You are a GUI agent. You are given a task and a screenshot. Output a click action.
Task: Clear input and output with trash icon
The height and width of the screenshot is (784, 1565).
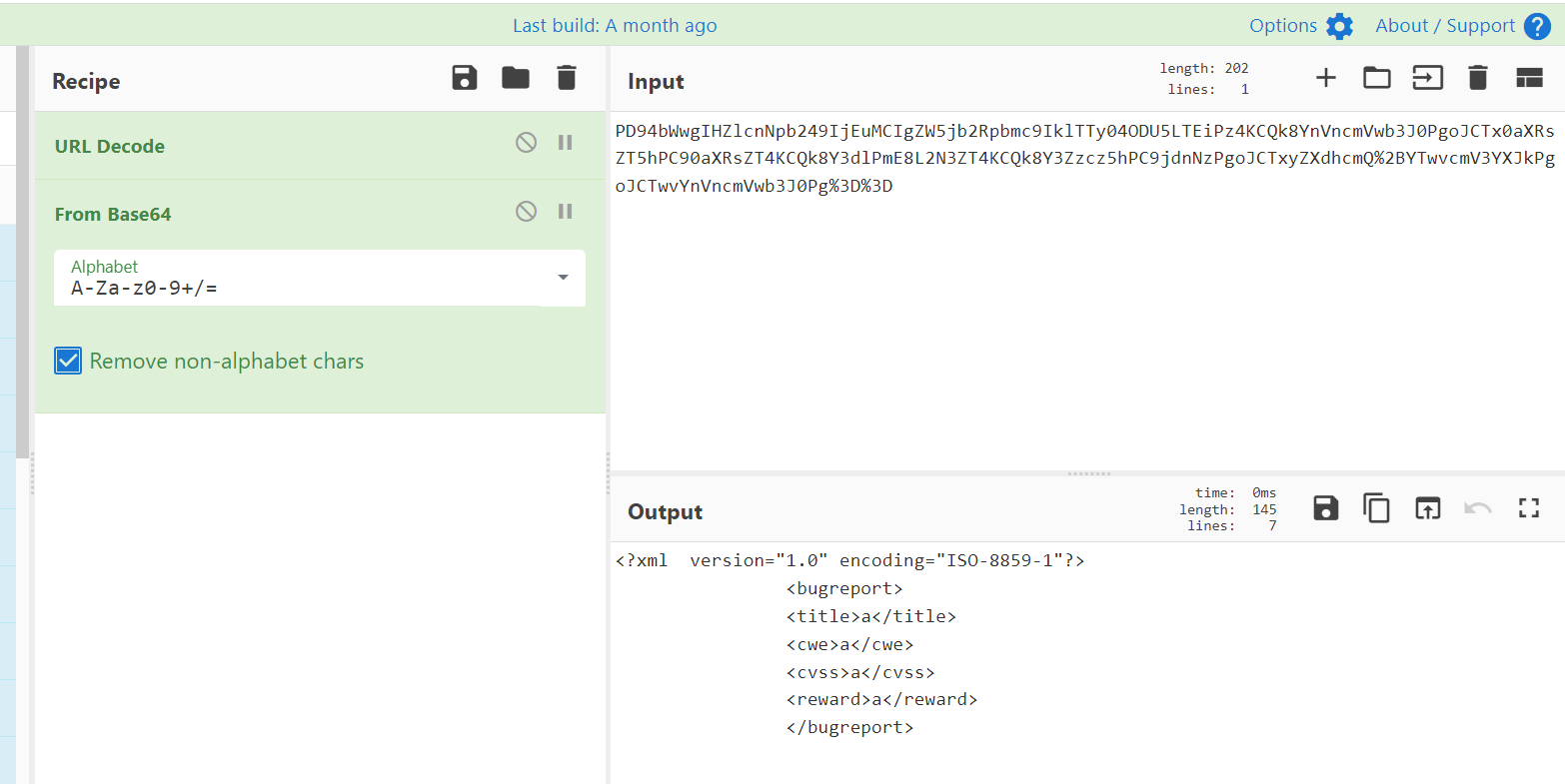click(1478, 78)
